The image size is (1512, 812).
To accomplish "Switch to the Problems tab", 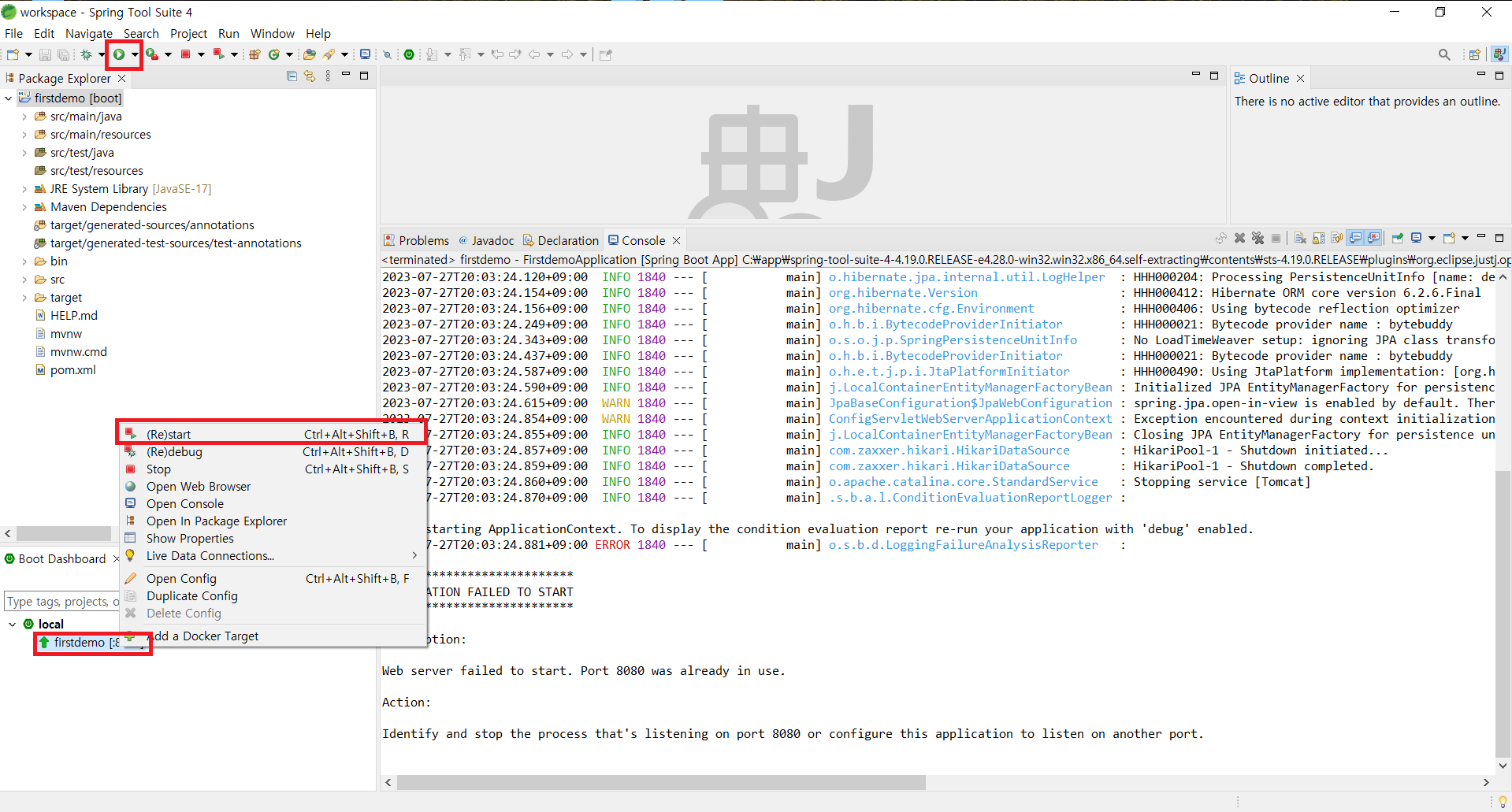I will click(417, 240).
